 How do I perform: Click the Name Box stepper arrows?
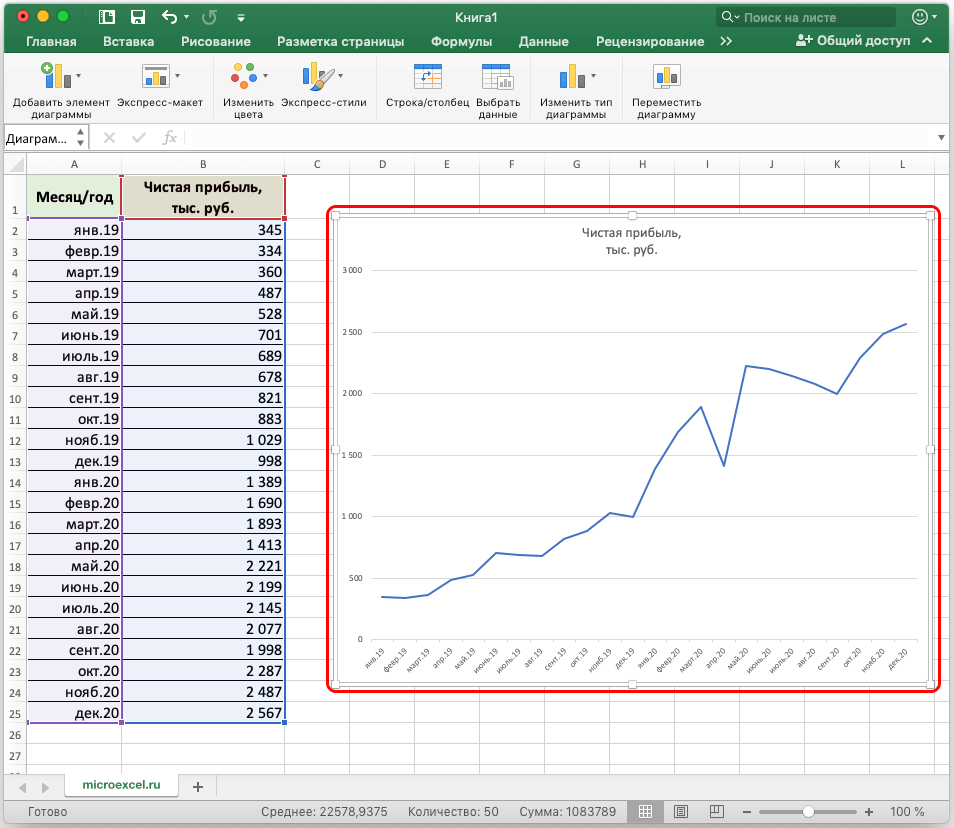click(x=80, y=137)
